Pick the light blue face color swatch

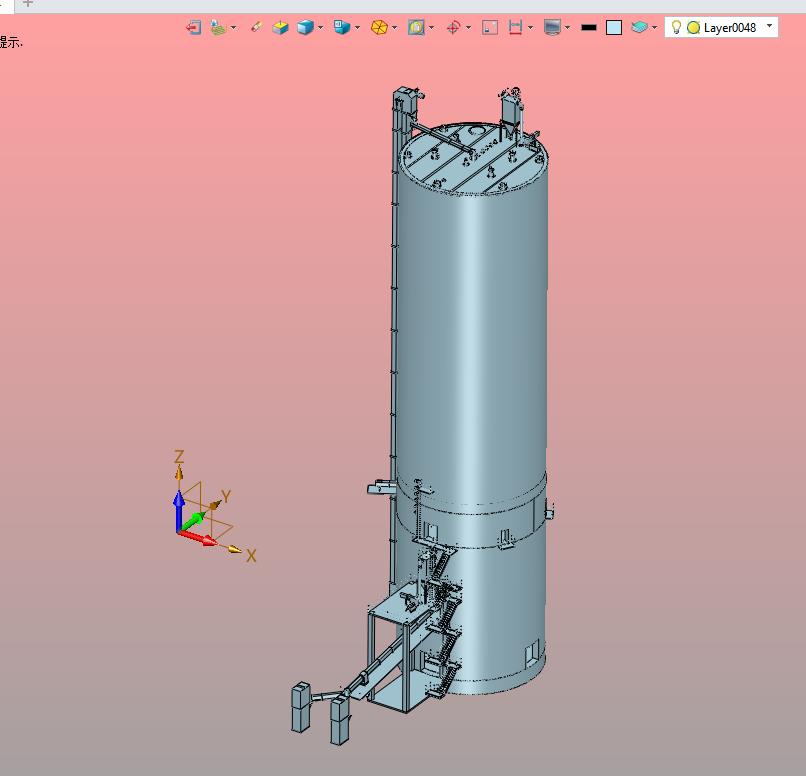coord(614,28)
